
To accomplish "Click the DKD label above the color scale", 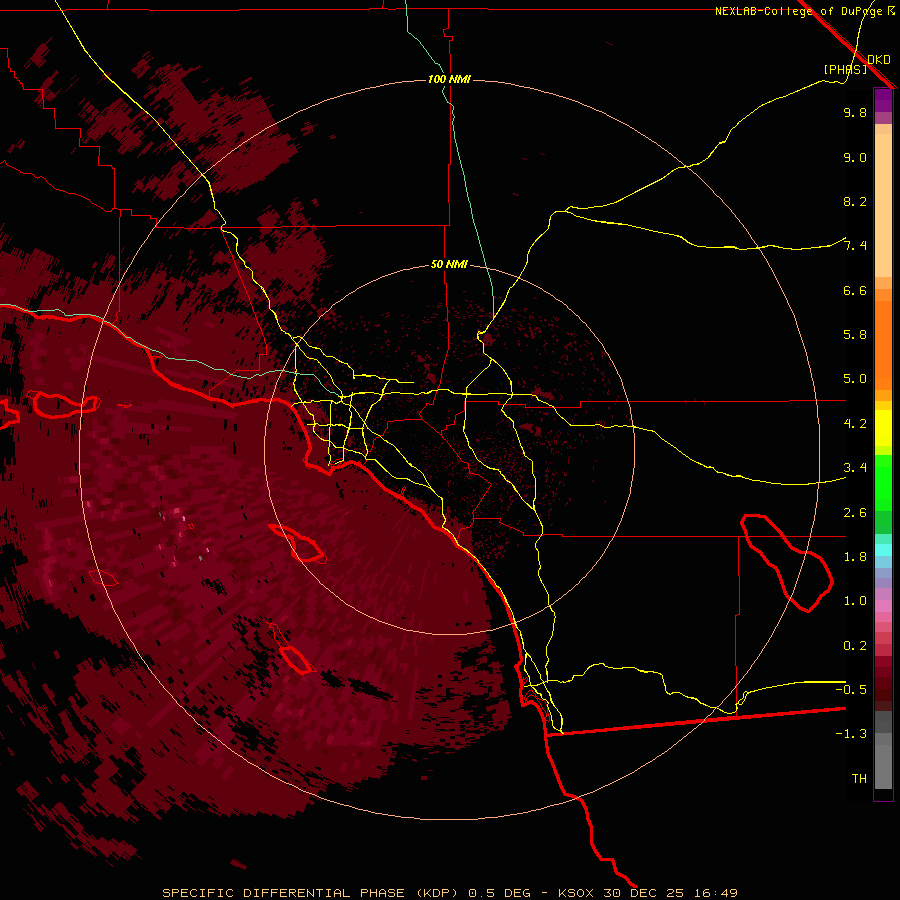I will click(x=879, y=60).
